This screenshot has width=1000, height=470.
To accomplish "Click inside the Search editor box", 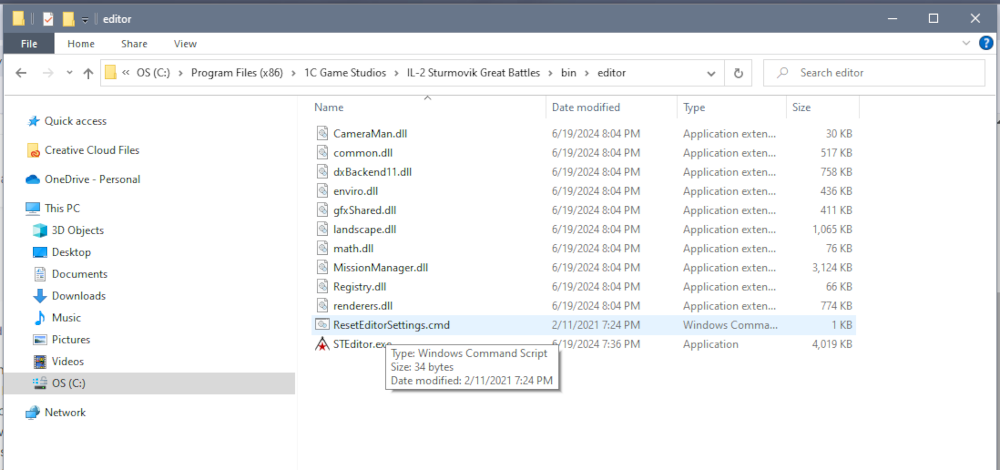I will 880,73.
